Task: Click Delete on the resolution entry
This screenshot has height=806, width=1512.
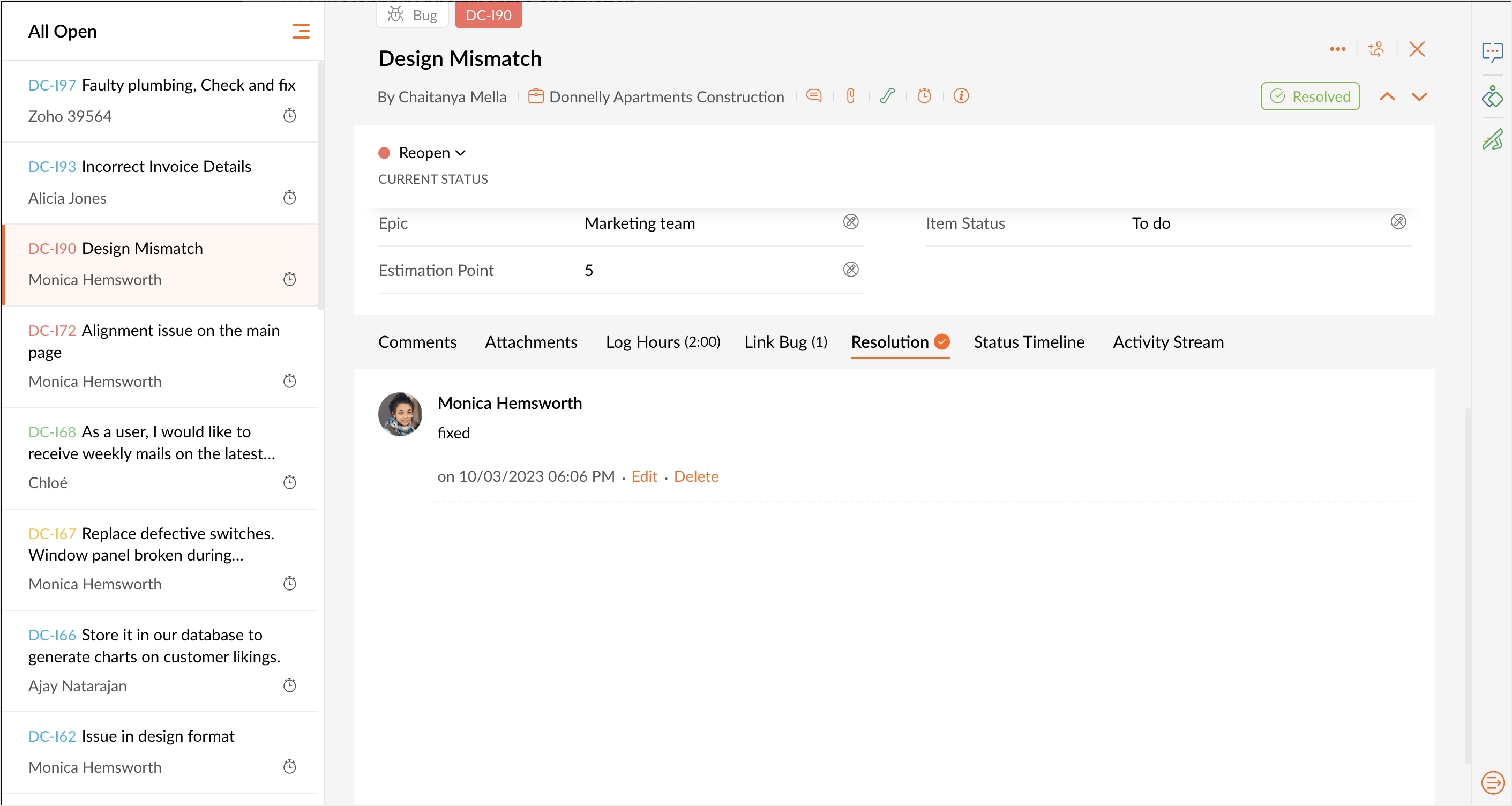Action: [x=695, y=476]
